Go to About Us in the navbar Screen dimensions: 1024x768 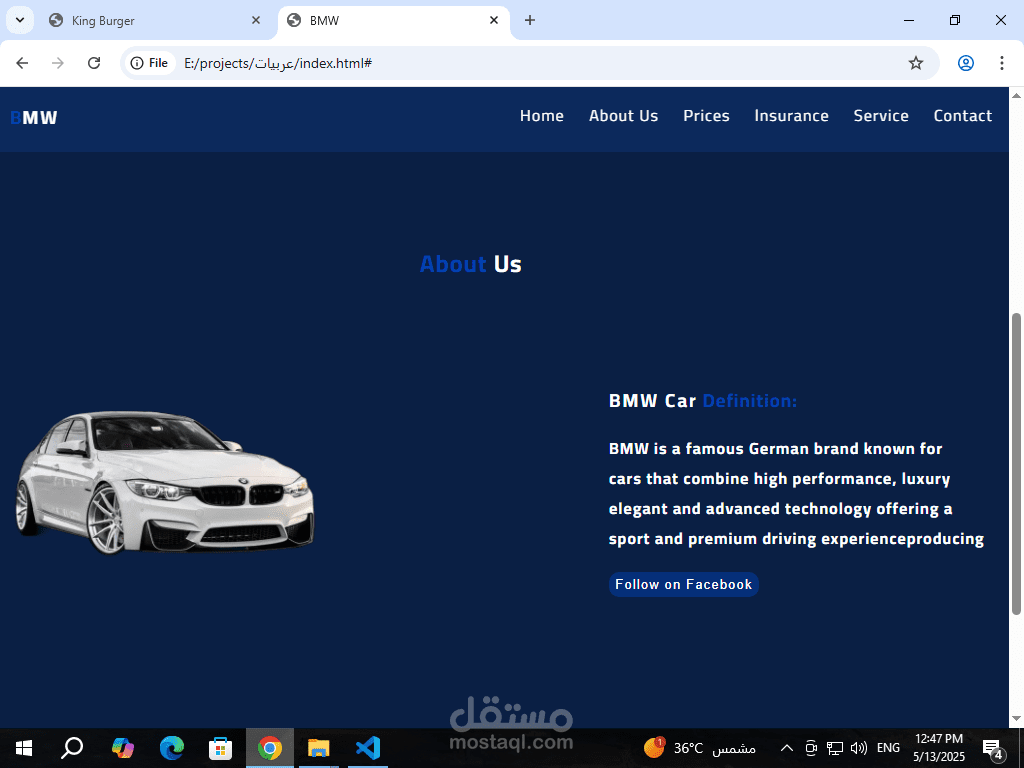point(623,116)
